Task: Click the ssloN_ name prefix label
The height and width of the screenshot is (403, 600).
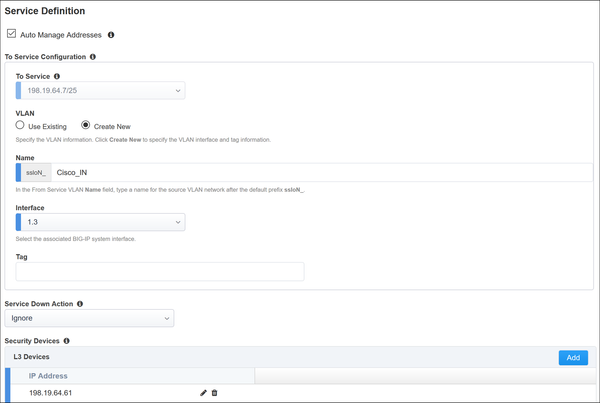Action: click(36, 173)
